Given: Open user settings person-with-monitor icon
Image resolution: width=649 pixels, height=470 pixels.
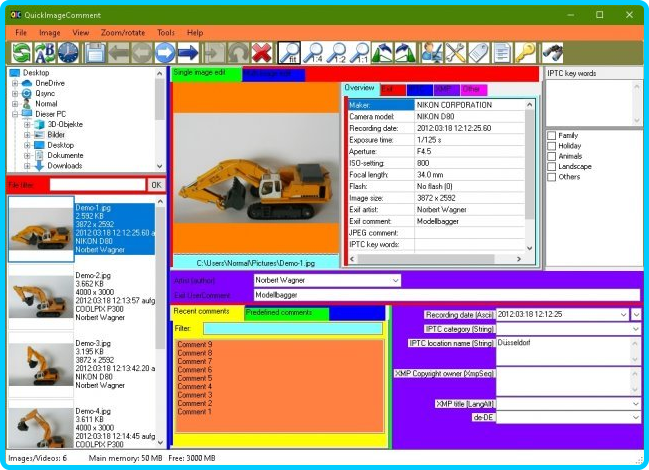Looking at the screenshot, I should pos(432,53).
